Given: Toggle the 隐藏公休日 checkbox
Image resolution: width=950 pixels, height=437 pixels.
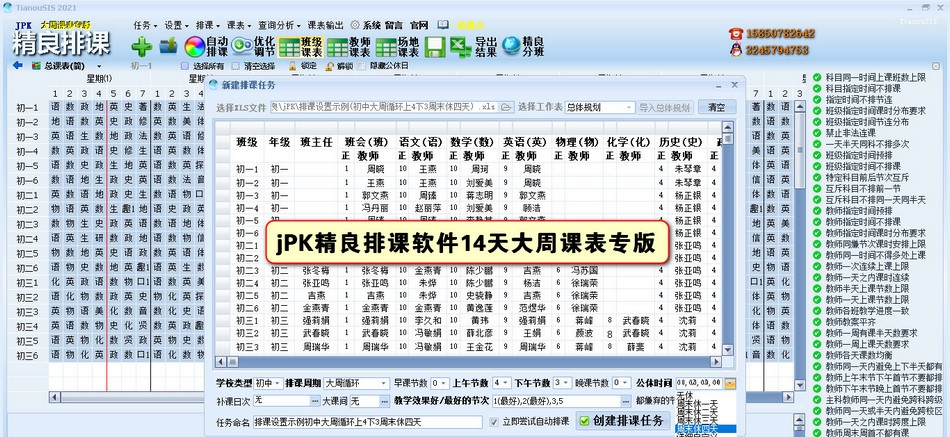Looking at the screenshot, I should (362, 66).
